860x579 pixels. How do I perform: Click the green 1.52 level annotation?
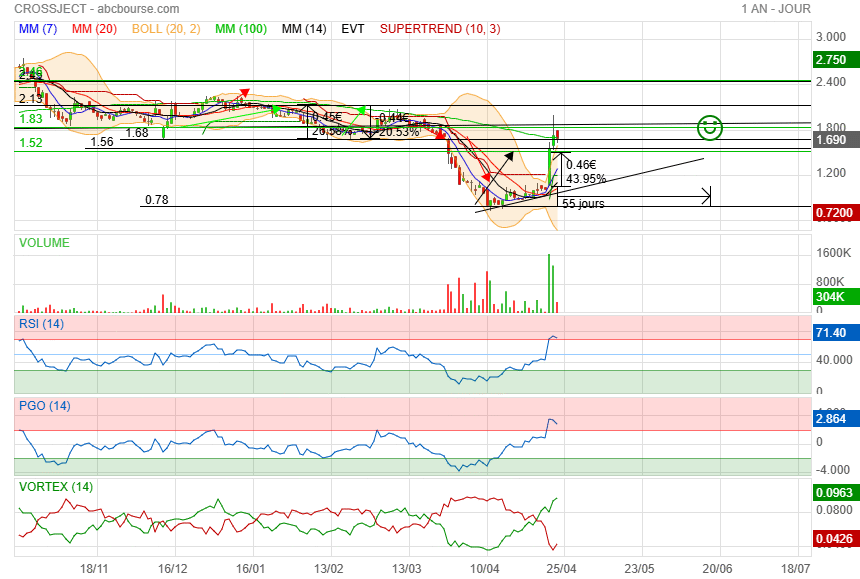tap(31, 143)
